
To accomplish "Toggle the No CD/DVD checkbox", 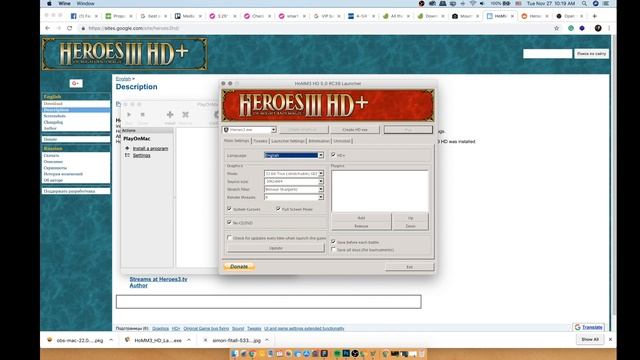I will [229, 222].
